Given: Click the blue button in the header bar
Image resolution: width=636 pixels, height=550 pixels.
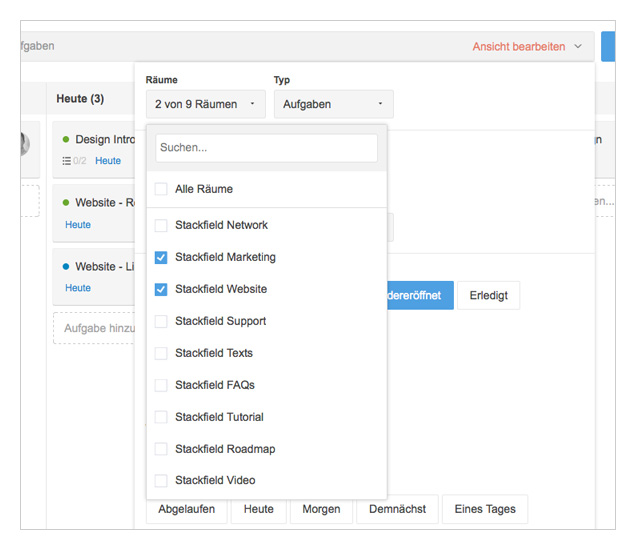Looking at the screenshot, I should 608,46.
